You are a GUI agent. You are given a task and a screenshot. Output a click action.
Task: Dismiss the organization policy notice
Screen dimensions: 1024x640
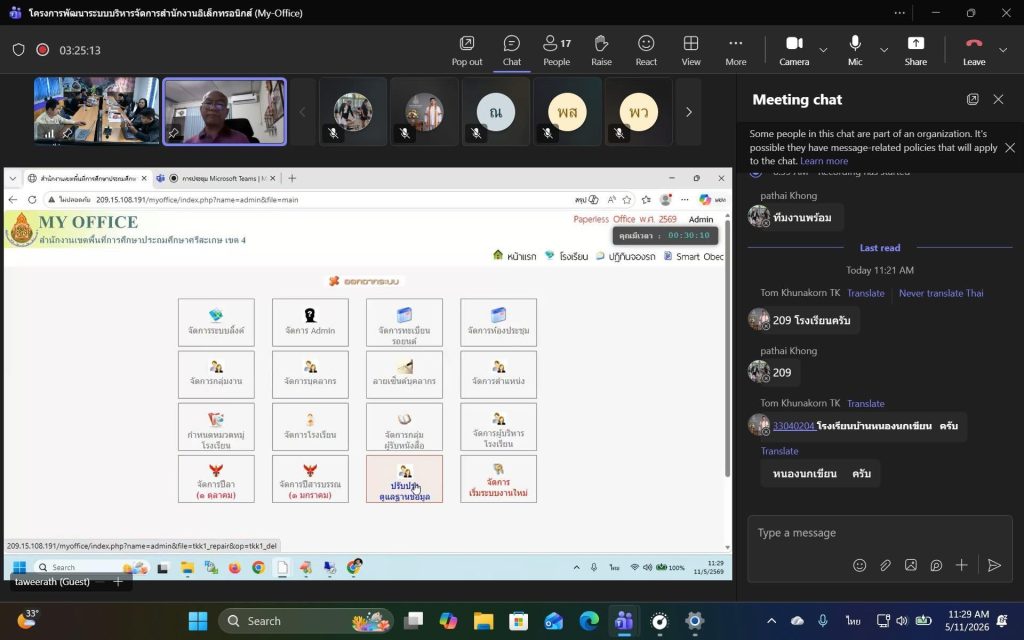[1010, 148]
